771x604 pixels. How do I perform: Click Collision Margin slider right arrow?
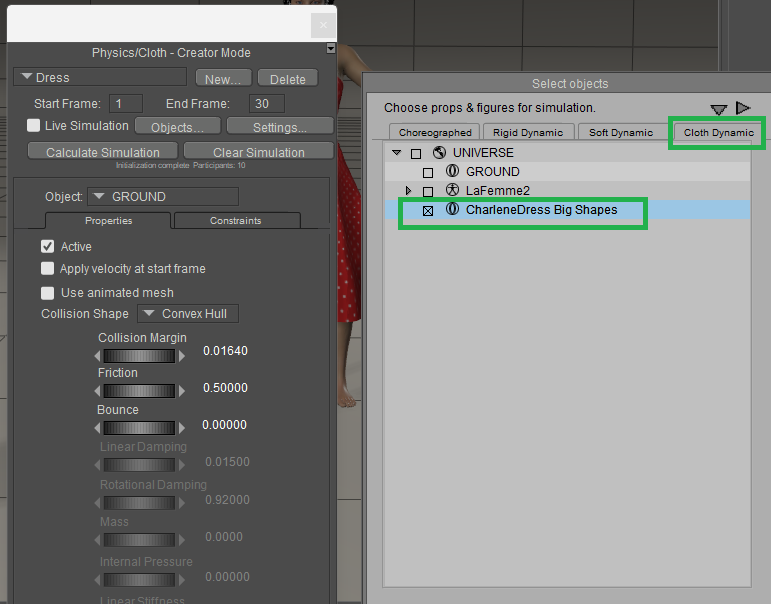[x=181, y=356]
